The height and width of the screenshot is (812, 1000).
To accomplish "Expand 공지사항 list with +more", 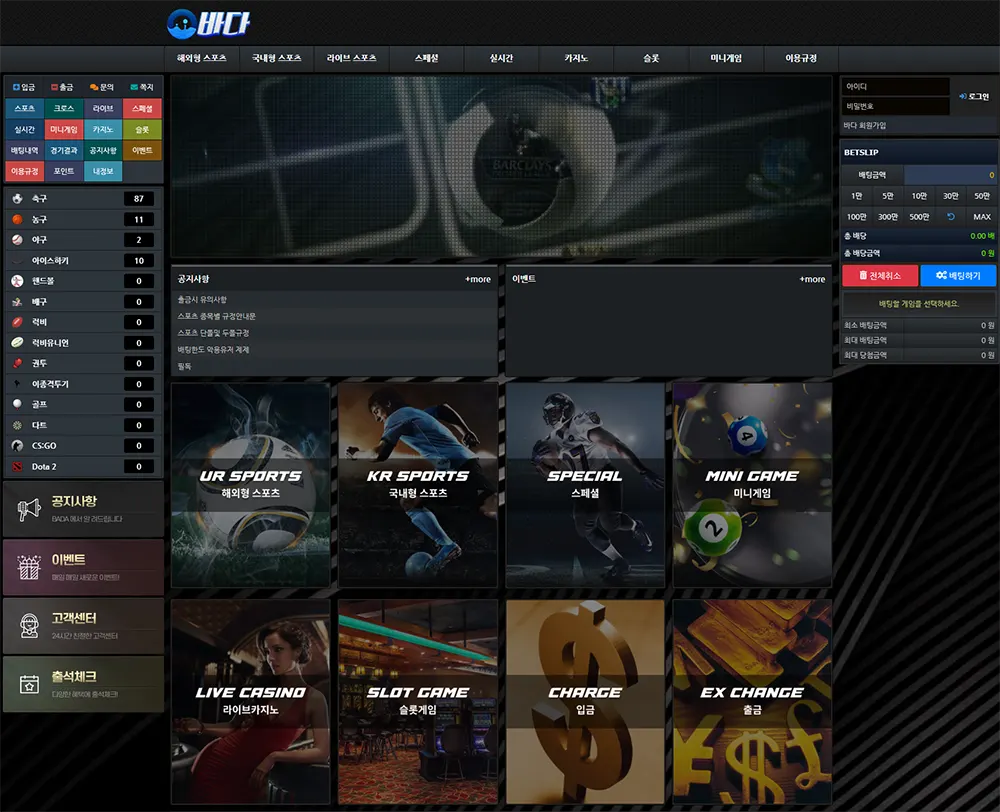I will [x=478, y=279].
